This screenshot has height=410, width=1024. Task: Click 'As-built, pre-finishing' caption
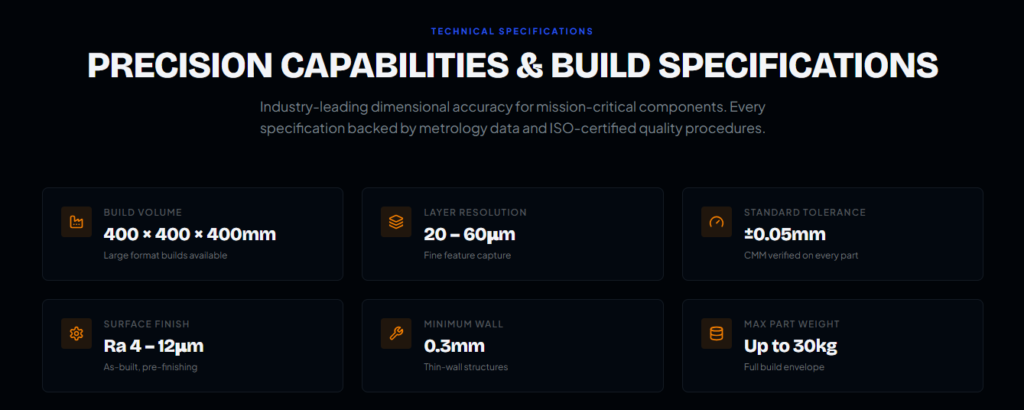pos(151,367)
